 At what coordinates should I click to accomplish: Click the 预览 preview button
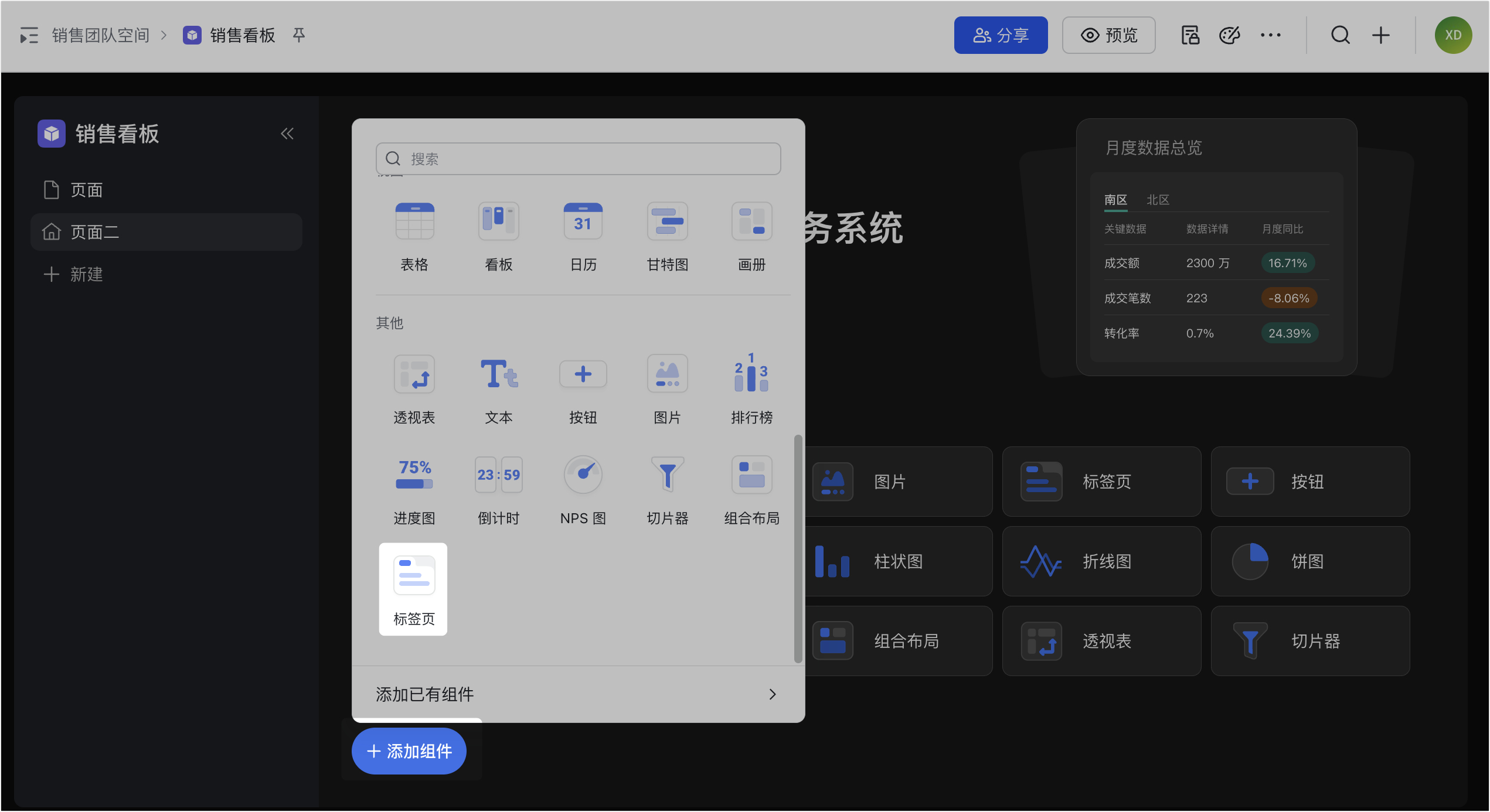pos(1108,35)
